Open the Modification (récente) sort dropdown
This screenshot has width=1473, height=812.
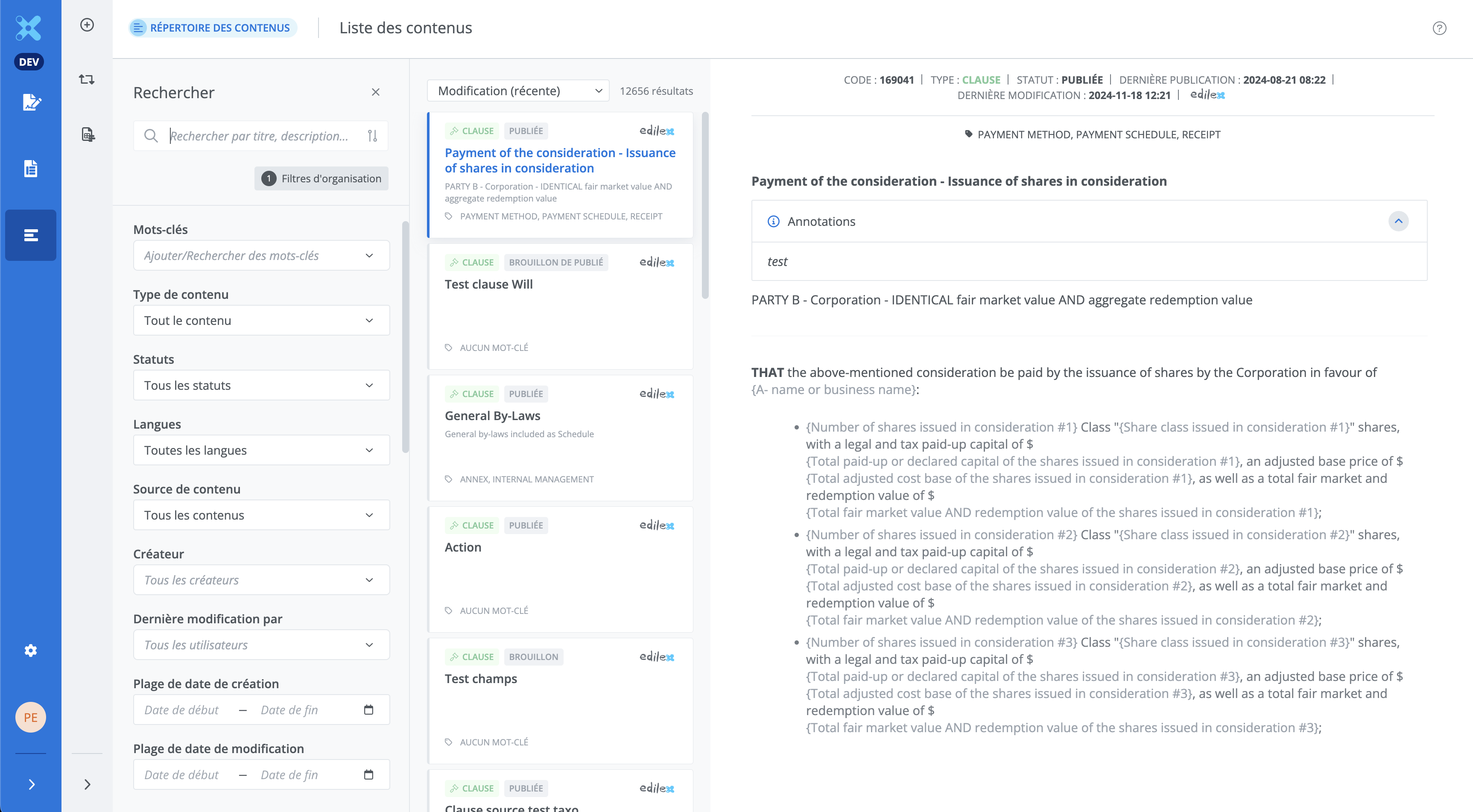(518, 91)
